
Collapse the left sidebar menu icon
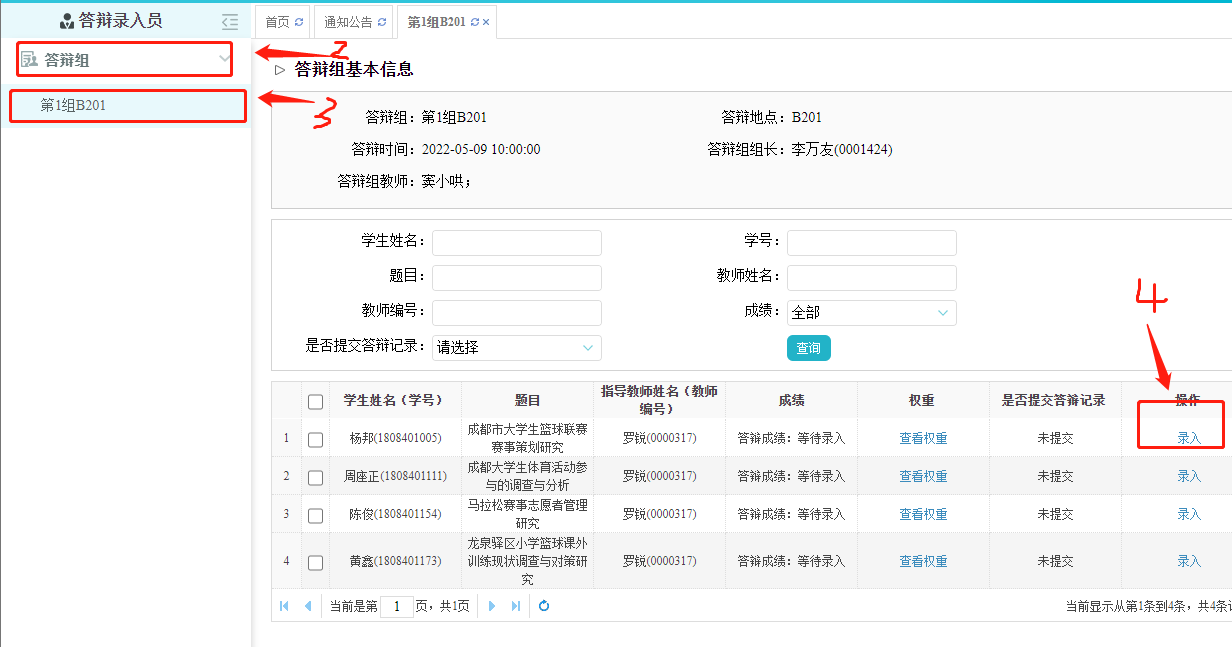tap(230, 21)
